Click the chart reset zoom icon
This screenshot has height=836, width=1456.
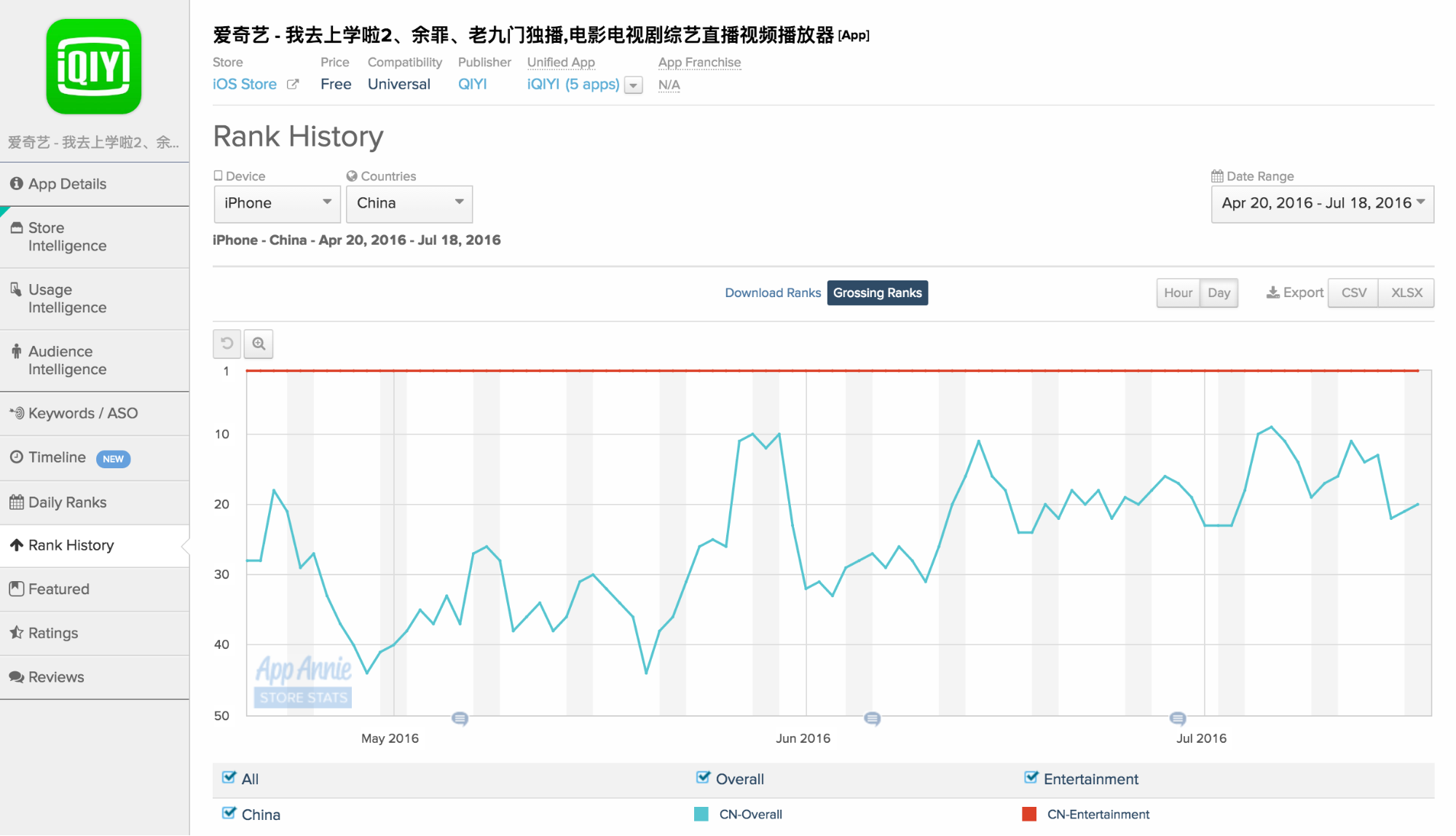tap(227, 343)
